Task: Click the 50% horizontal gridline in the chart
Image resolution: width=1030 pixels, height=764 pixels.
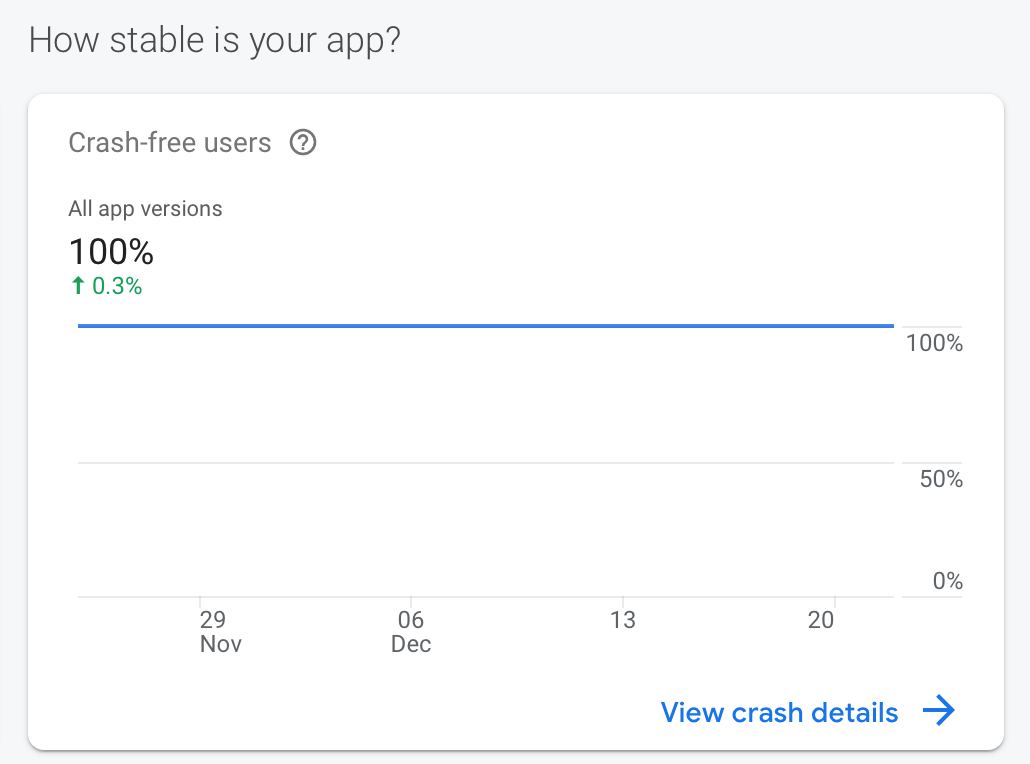Action: point(486,463)
